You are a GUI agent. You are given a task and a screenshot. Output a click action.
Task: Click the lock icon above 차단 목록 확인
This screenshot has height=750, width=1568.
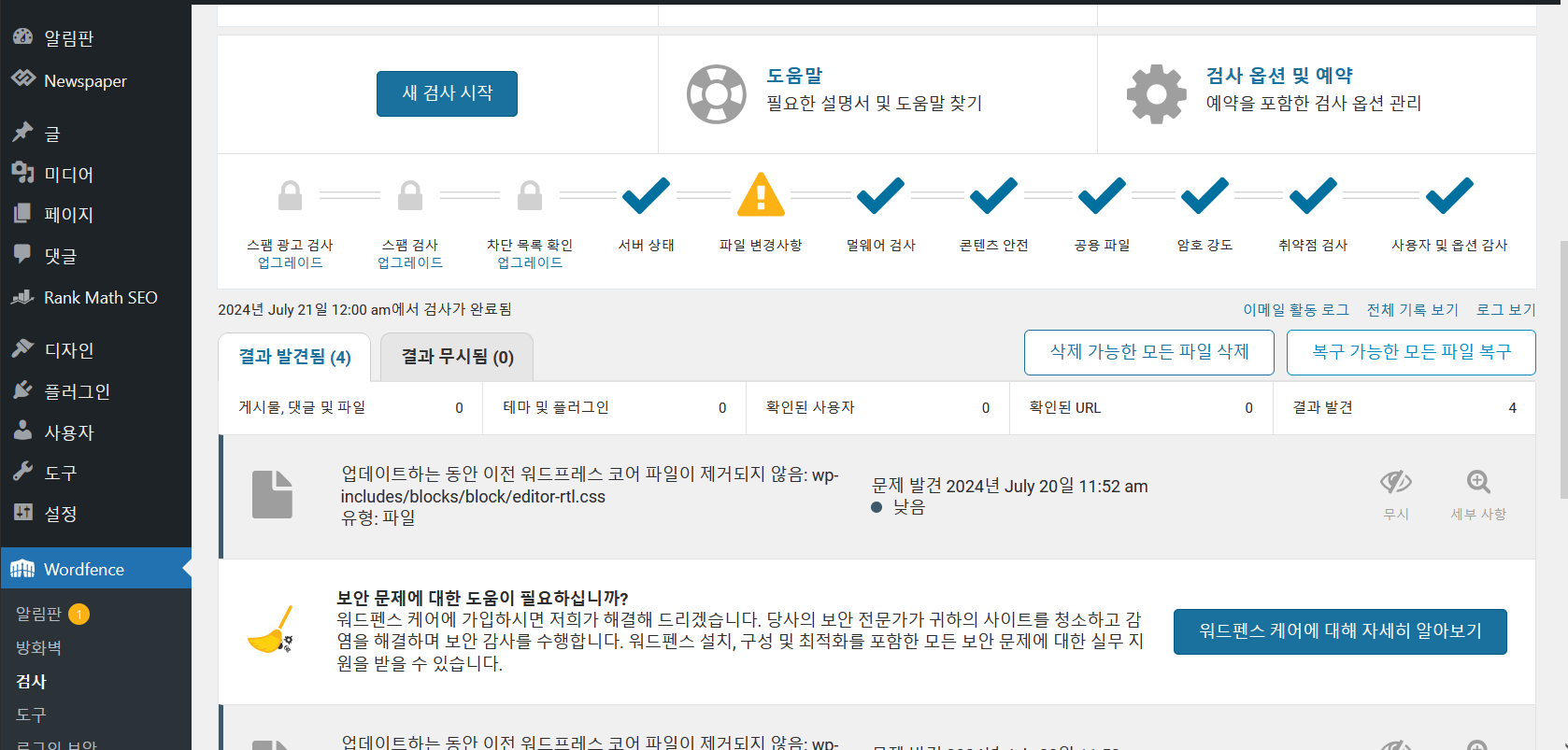coord(530,195)
